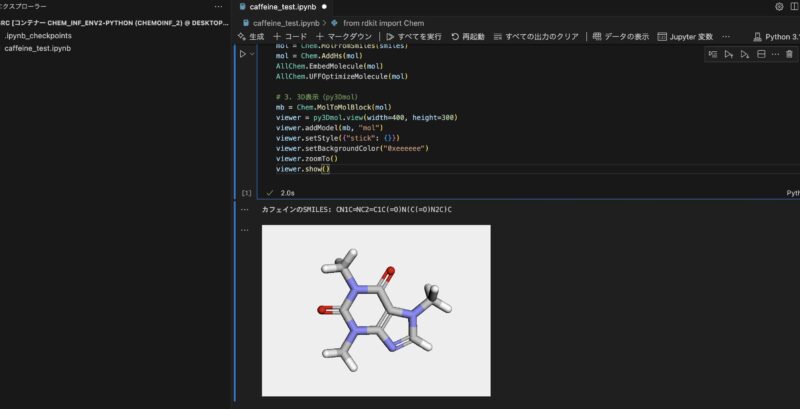Click the 2.0s execution time status
The image size is (800, 409).
[x=287, y=193]
